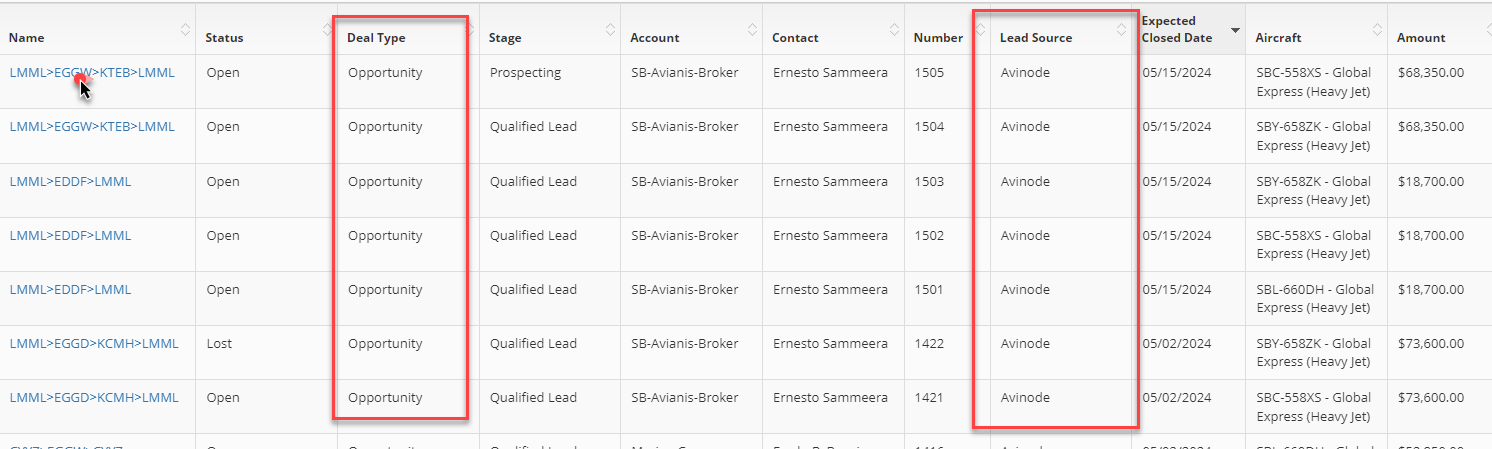Viewport: 1492px width, 449px height.
Task: Sort by the Status column header
Action: click(x=224, y=38)
